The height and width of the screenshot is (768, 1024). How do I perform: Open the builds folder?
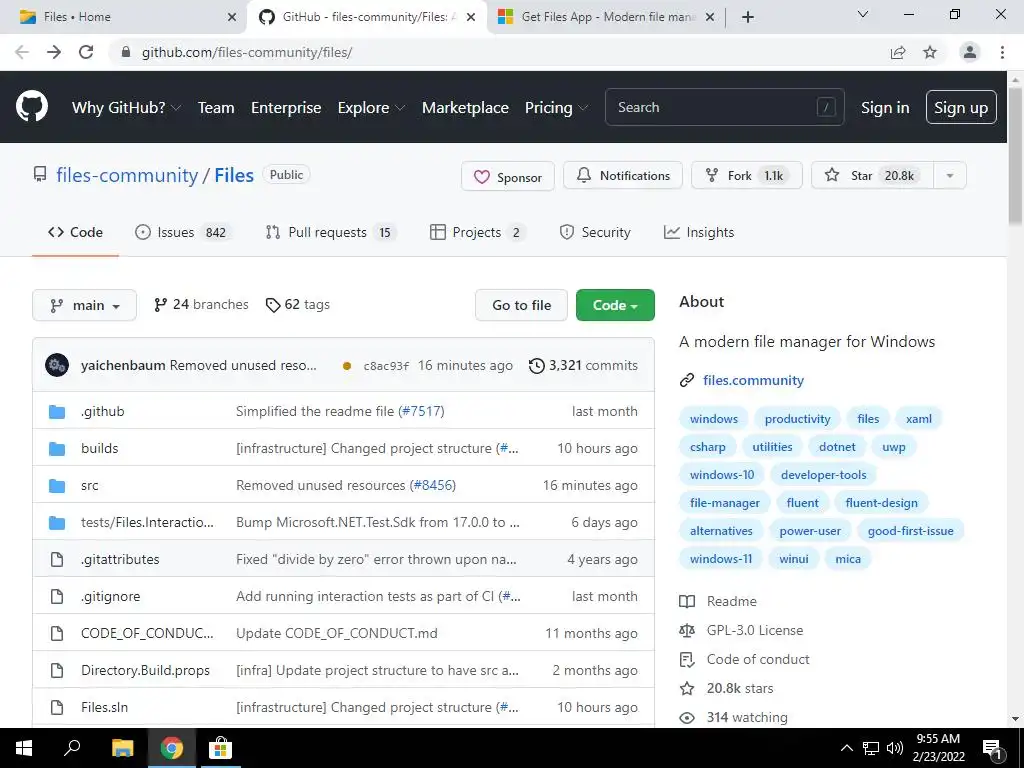[x=99, y=448]
